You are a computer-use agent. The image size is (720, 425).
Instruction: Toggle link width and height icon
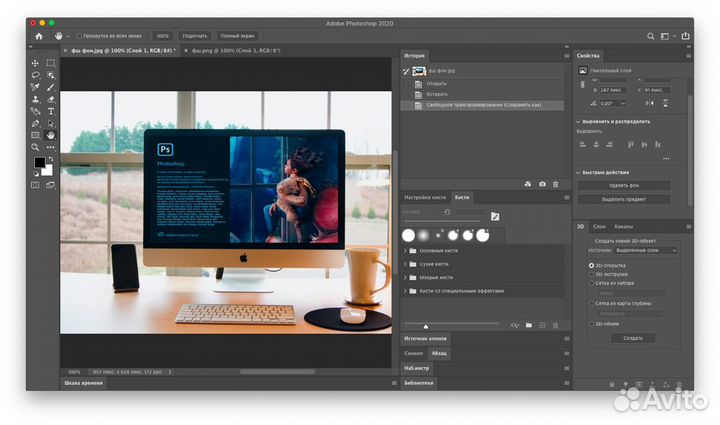[x=582, y=84]
